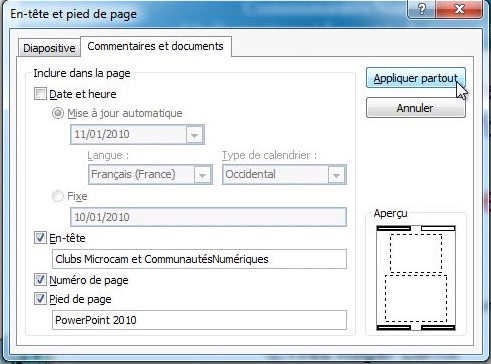The width and height of the screenshot is (491, 364).
Task: Toggle the Numéro de page checkbox
Action: click(x=40, y=280)
